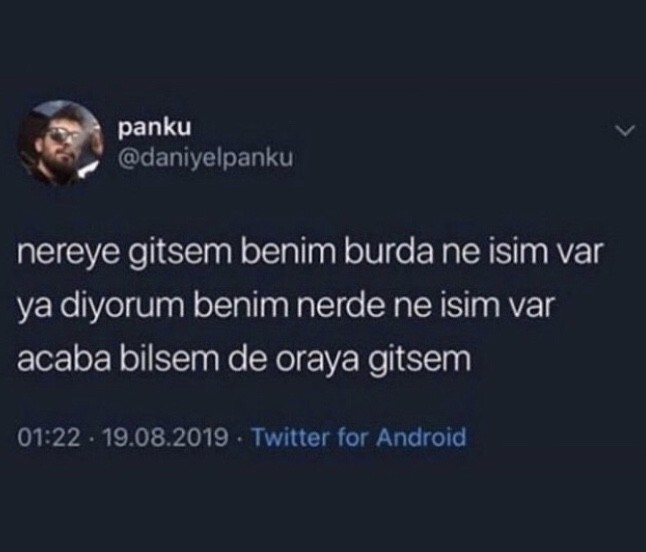This screenshot has height=552, width=646.
Task: Expand the tweet options chevron
Action: [x=625, y=132]
